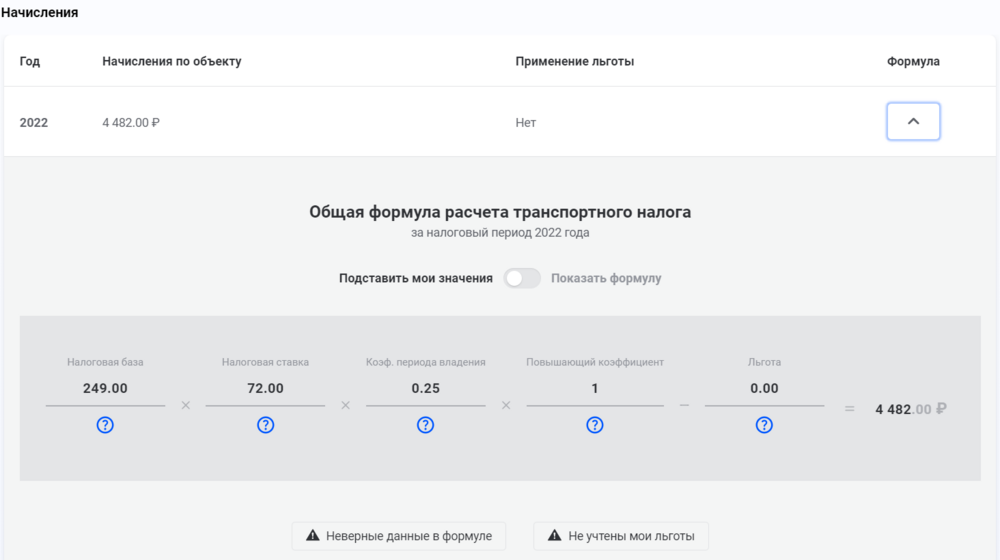
Task: Report Неверные данные в формуле
Action: pyautogui.click(x=399, y=536)
